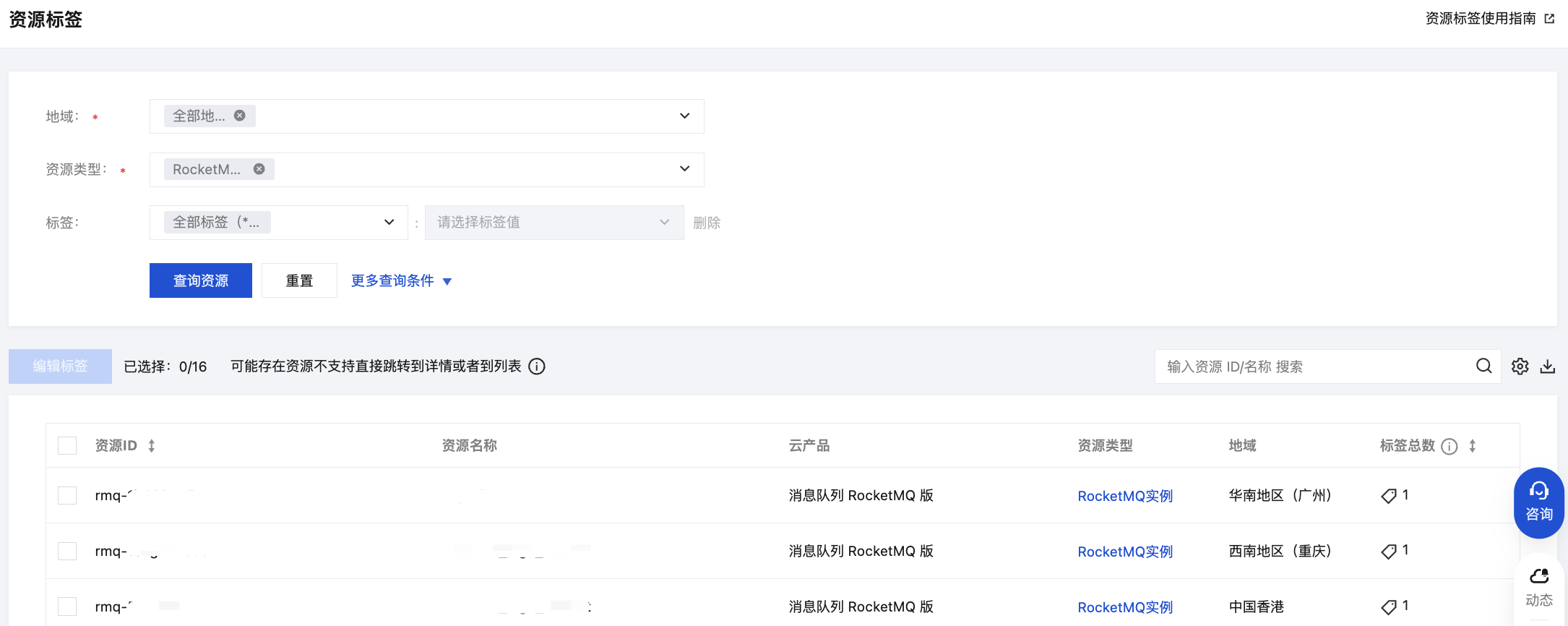
Task: Click the search magnifier icon
Action: pyautogui.click(x=1483, y=366)
